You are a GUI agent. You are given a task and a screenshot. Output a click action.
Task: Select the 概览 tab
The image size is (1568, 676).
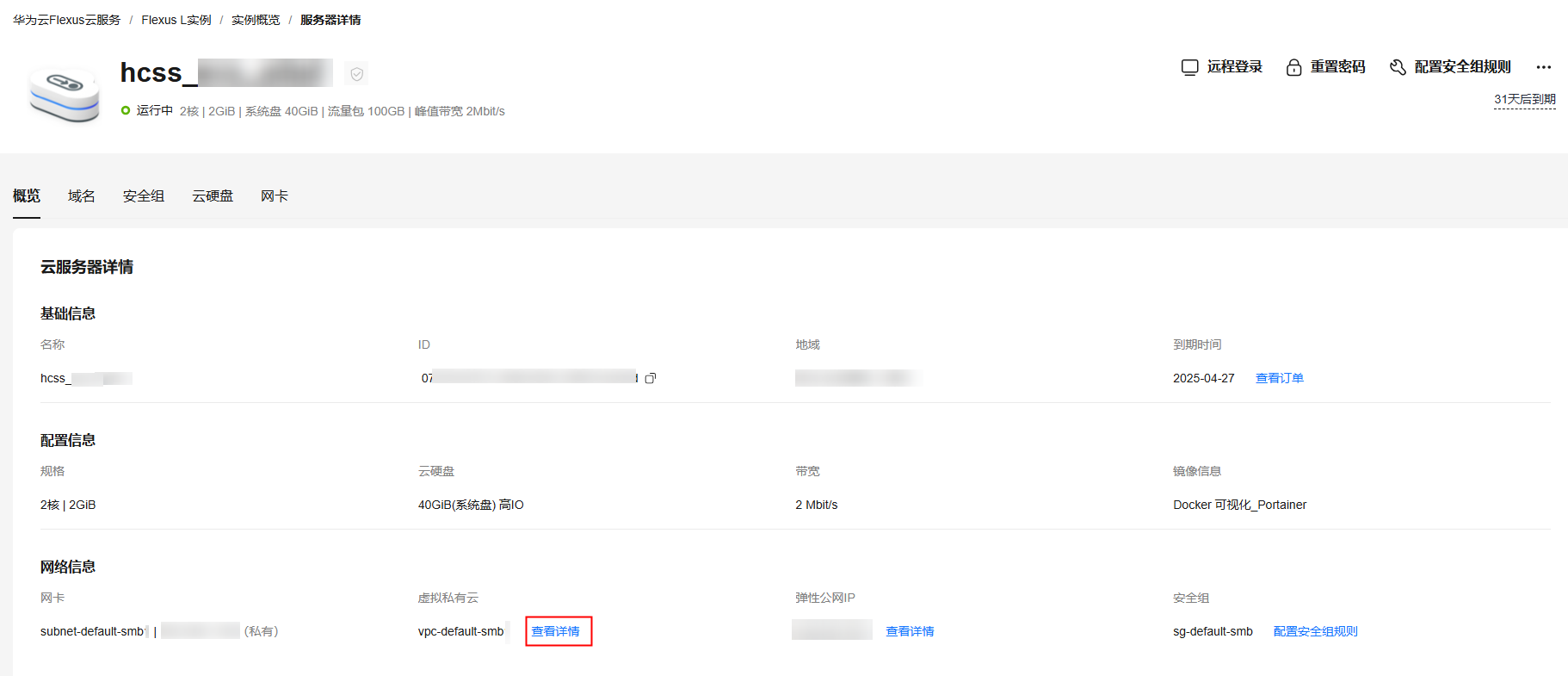click(27, 196)
